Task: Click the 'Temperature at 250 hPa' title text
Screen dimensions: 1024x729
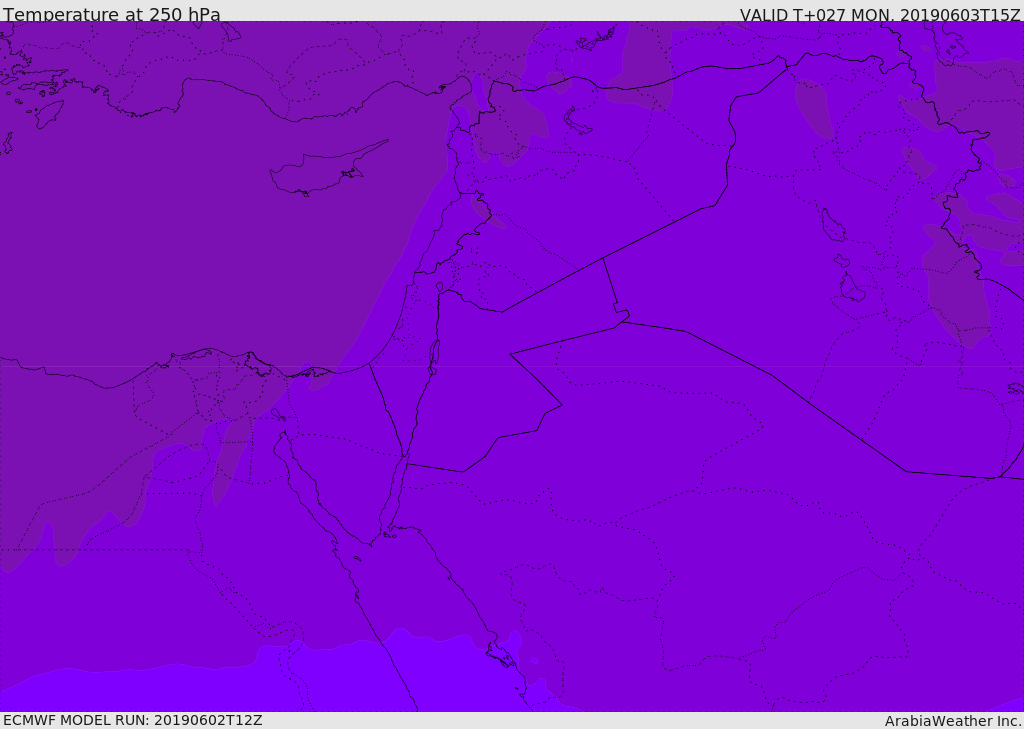Action: (112, 14)
